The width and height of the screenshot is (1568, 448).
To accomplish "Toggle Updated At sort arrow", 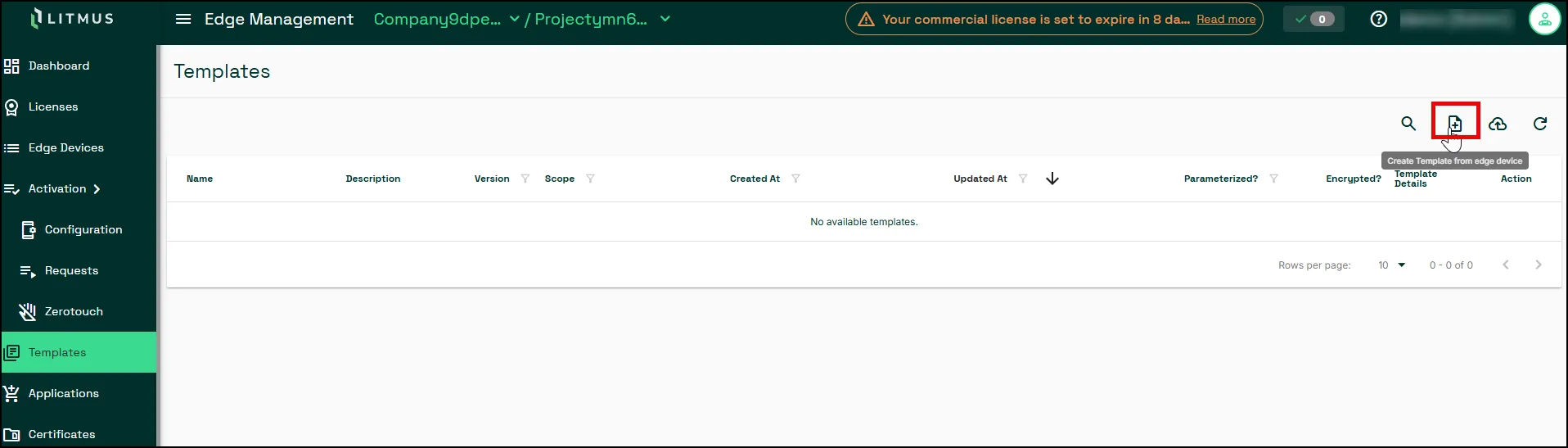I will pos(1052,179).
